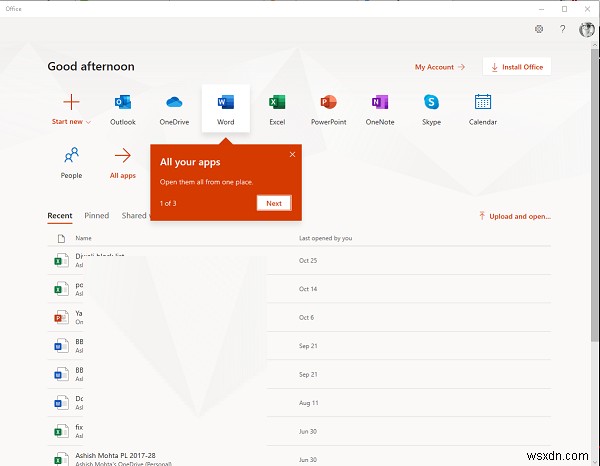Open the Outlook app

tap(123, 109)
